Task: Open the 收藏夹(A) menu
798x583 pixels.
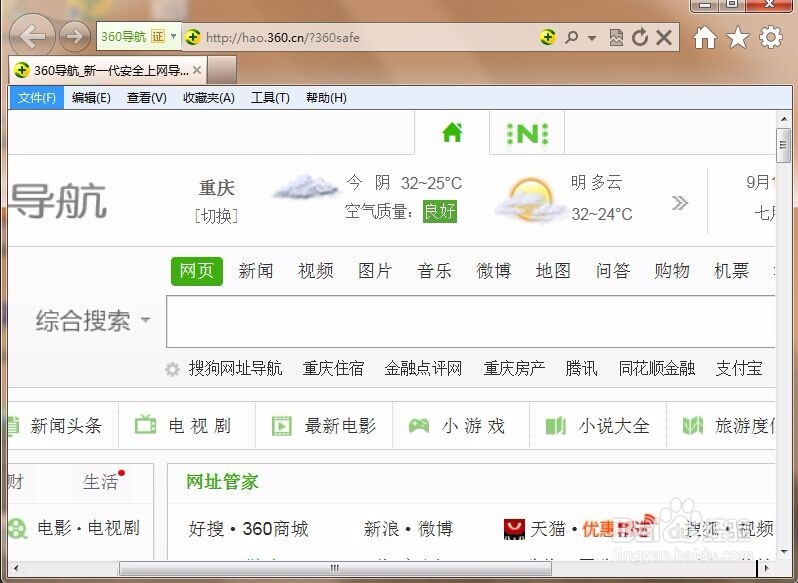Action: point(209,98)
